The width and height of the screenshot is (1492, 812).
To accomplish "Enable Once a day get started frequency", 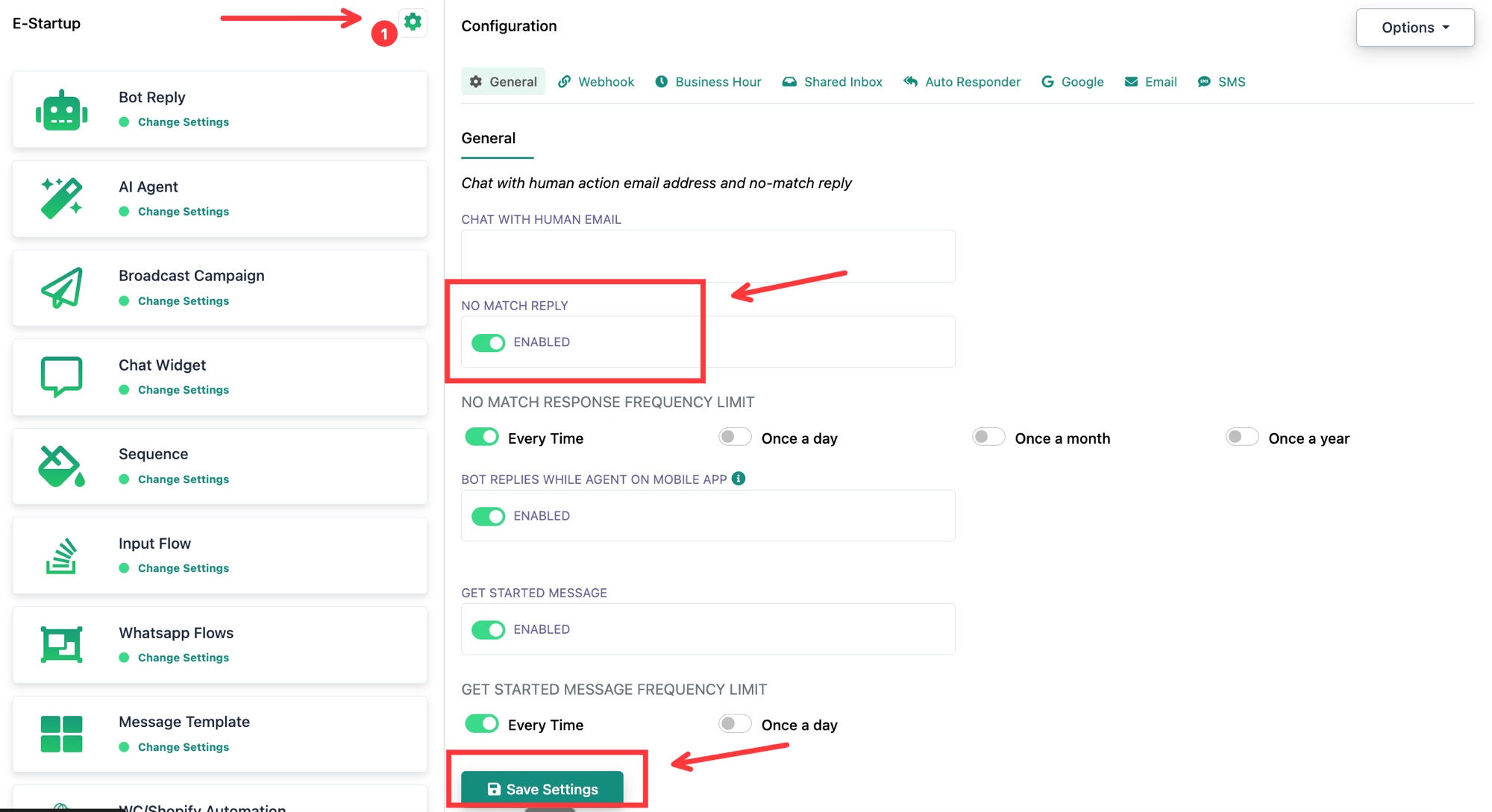I will click(735, 723).
